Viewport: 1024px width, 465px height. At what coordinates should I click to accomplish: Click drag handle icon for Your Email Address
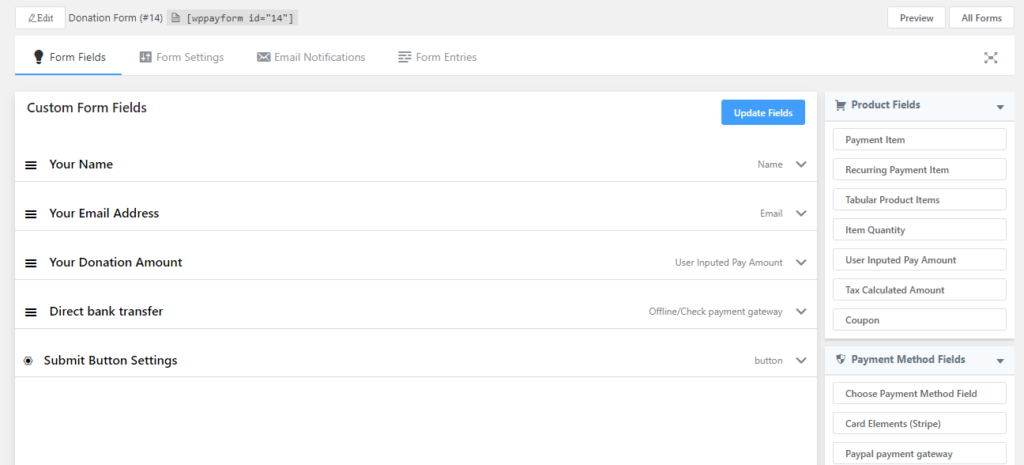pyautogui.click(x=31, y=214)
